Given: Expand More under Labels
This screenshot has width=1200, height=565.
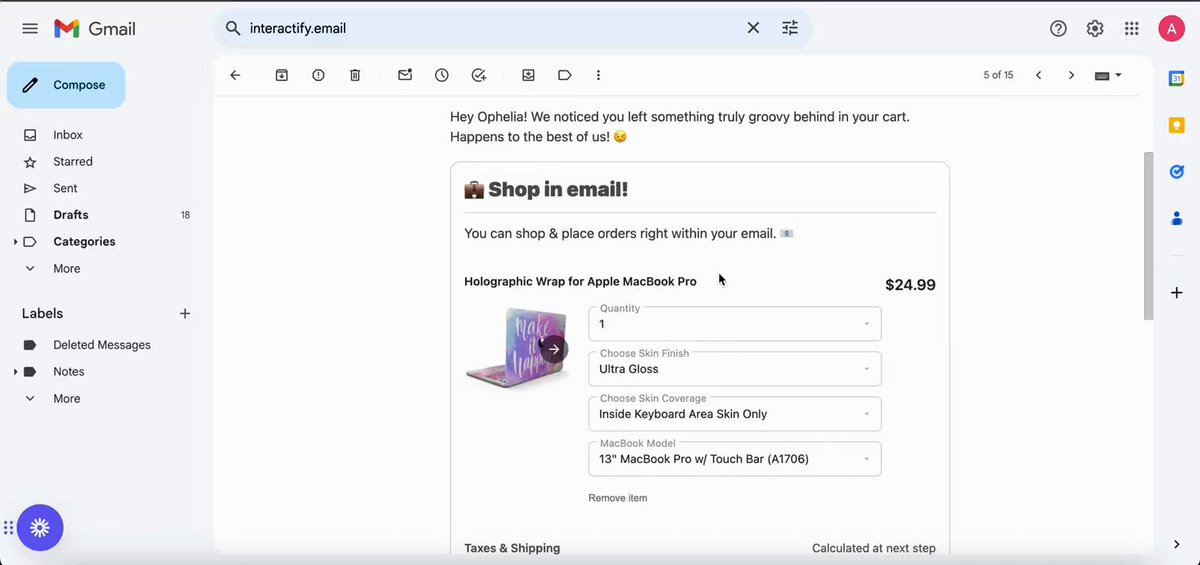Looking at the screenshot, I should pos(67,398).
